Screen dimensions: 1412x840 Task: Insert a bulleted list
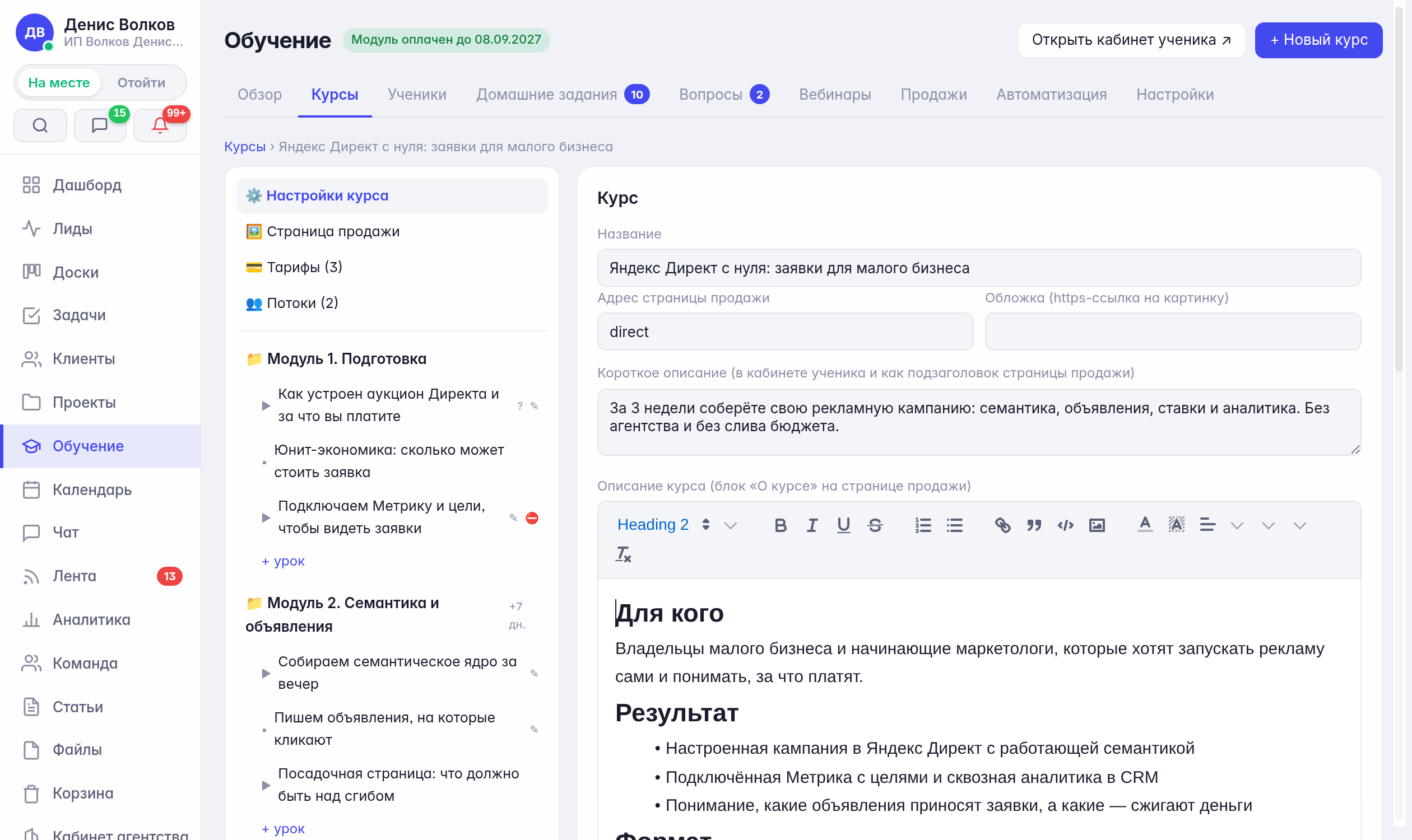(954, 525)
